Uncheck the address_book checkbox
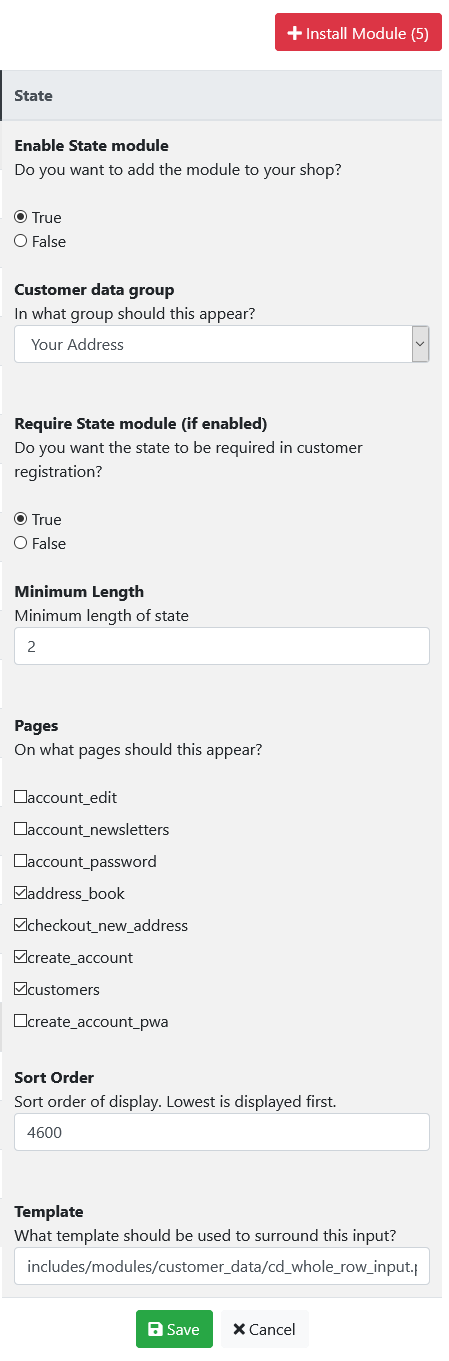The image size is (449, 1361). 20,893
